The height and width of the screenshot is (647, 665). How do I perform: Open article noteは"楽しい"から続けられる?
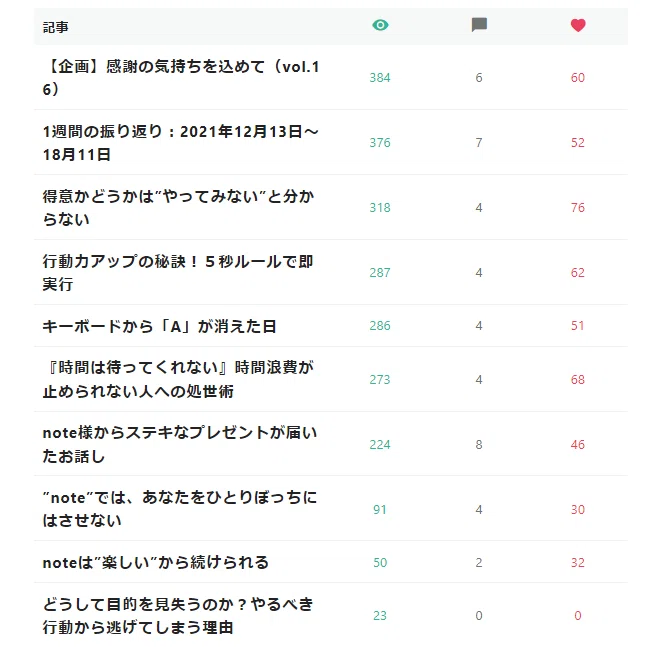click(156, 563)
